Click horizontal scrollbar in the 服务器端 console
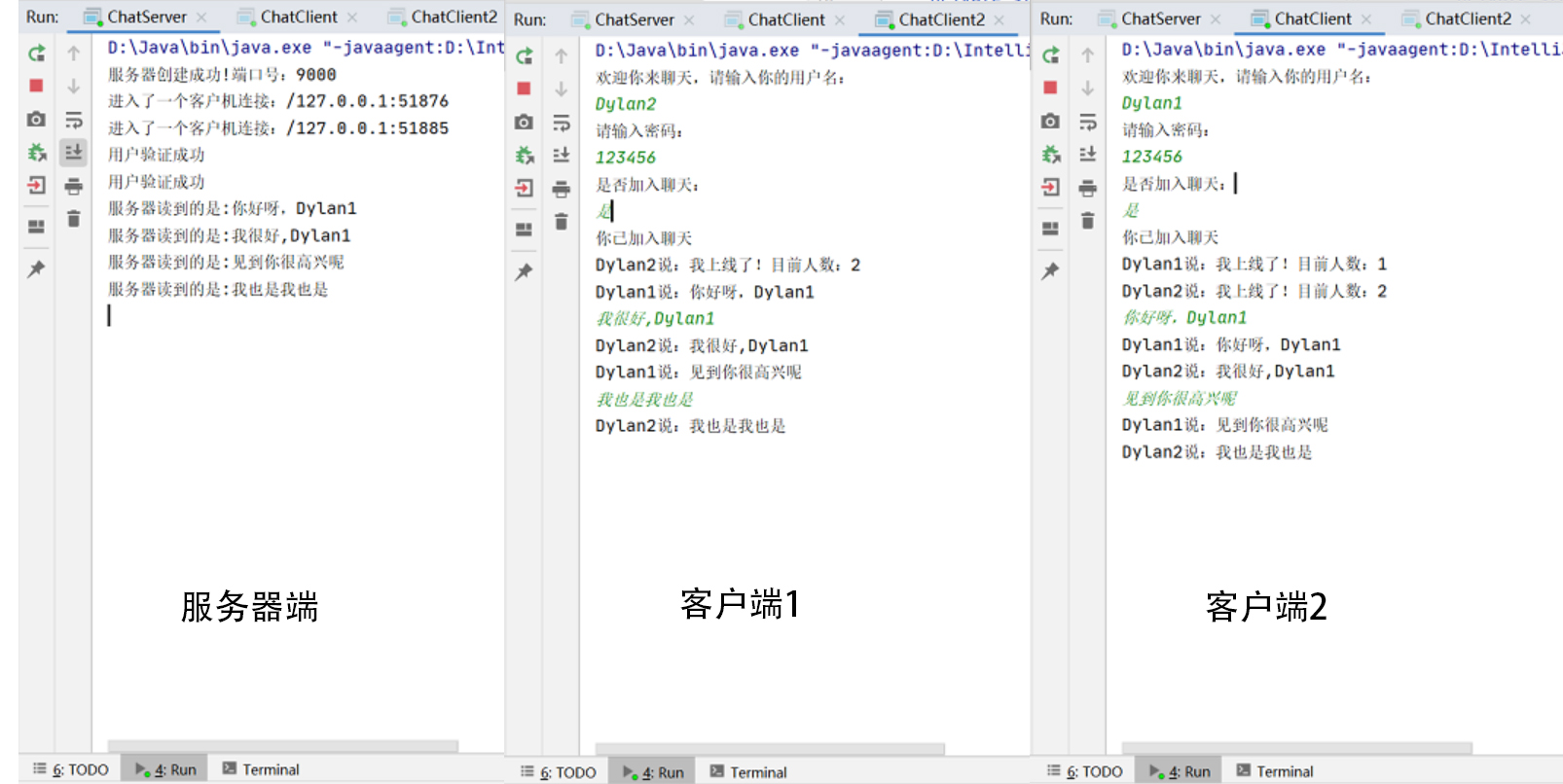 (283, 746)
